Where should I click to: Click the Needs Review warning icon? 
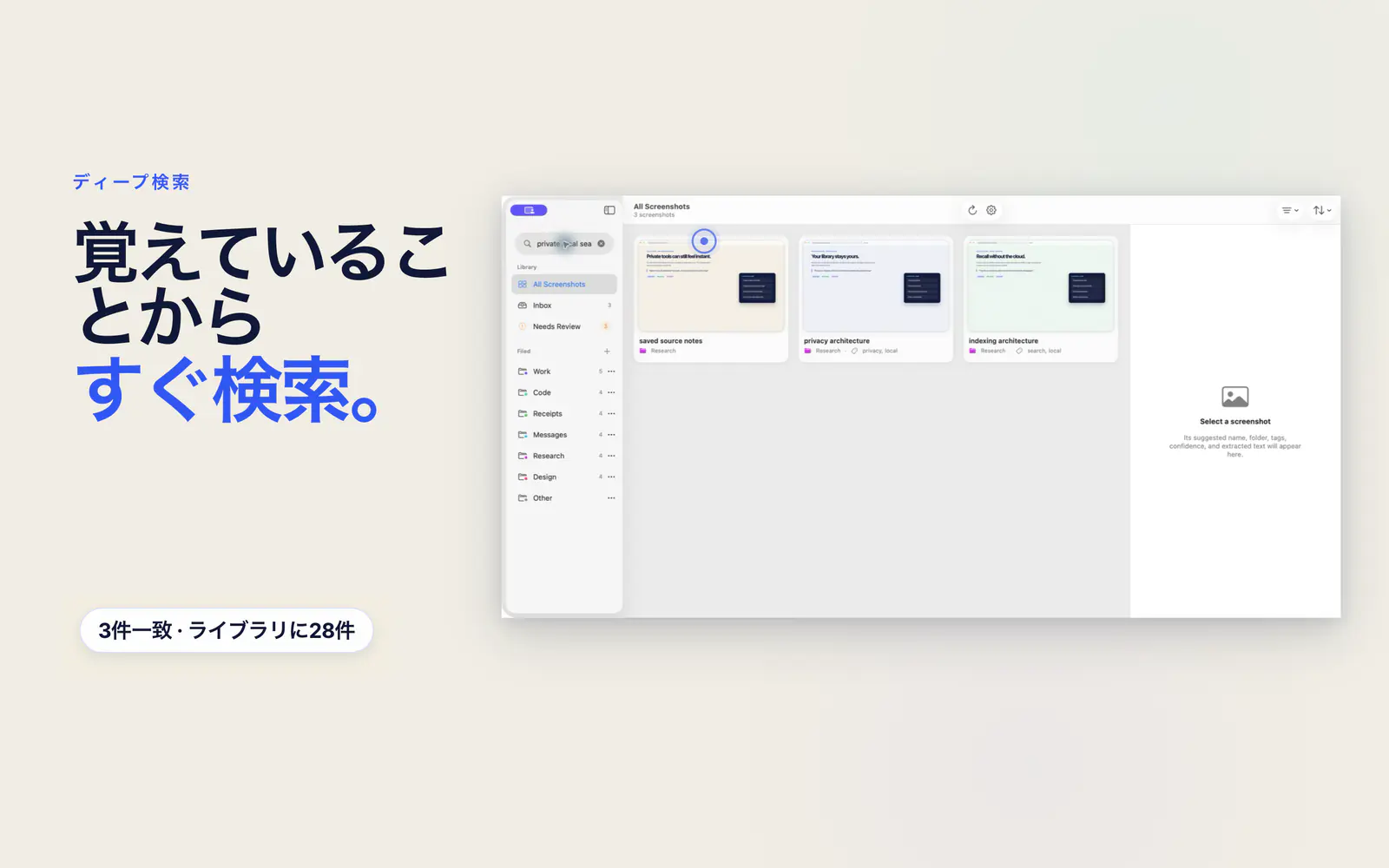coord(523,326)
